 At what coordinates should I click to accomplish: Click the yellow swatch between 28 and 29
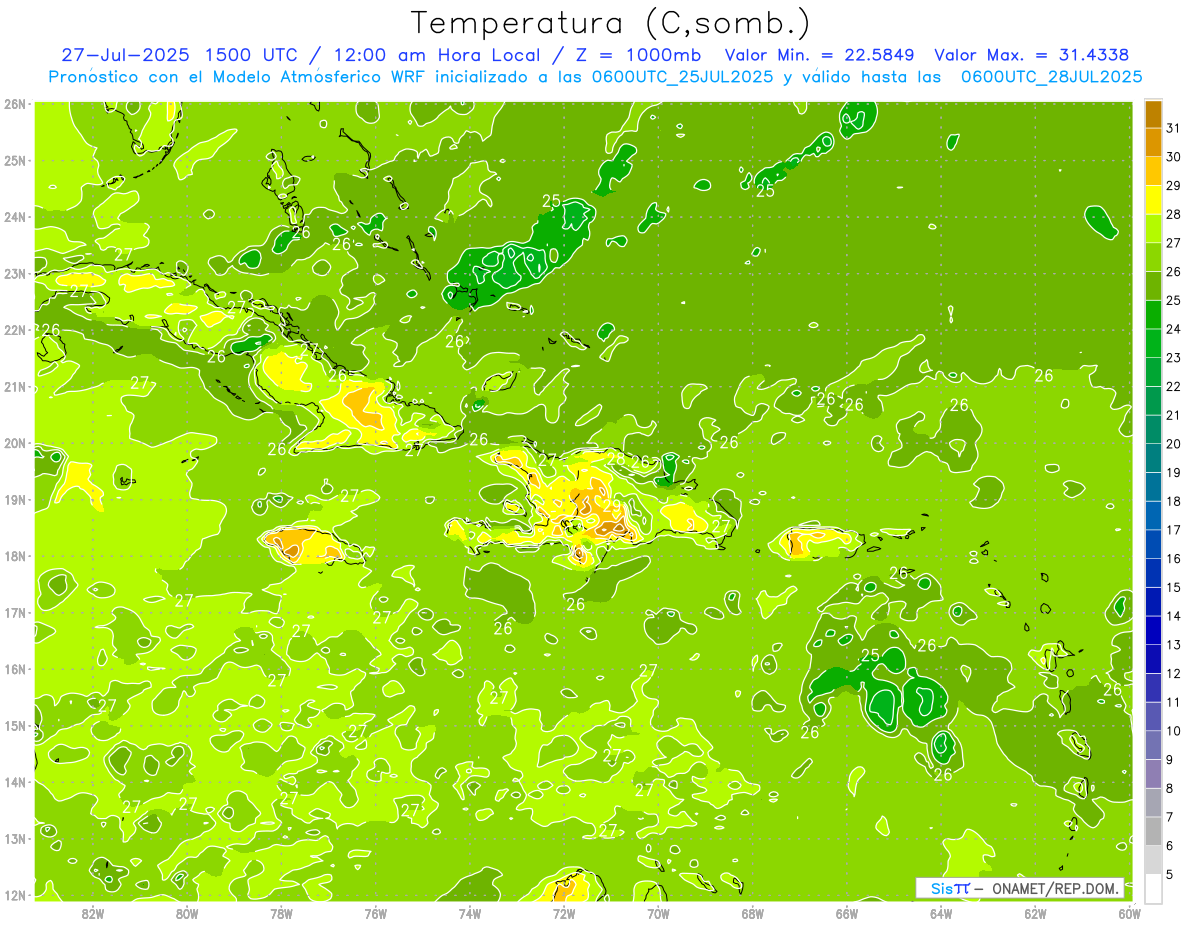[1153, 200]
